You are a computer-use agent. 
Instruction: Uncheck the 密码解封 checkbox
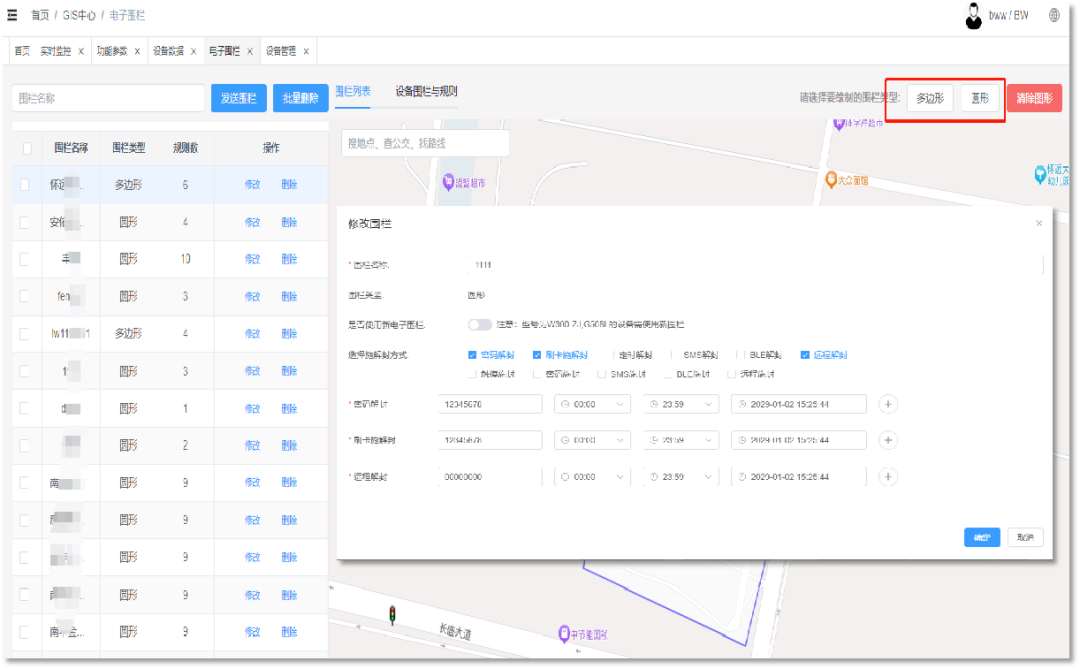coord(472,355)
